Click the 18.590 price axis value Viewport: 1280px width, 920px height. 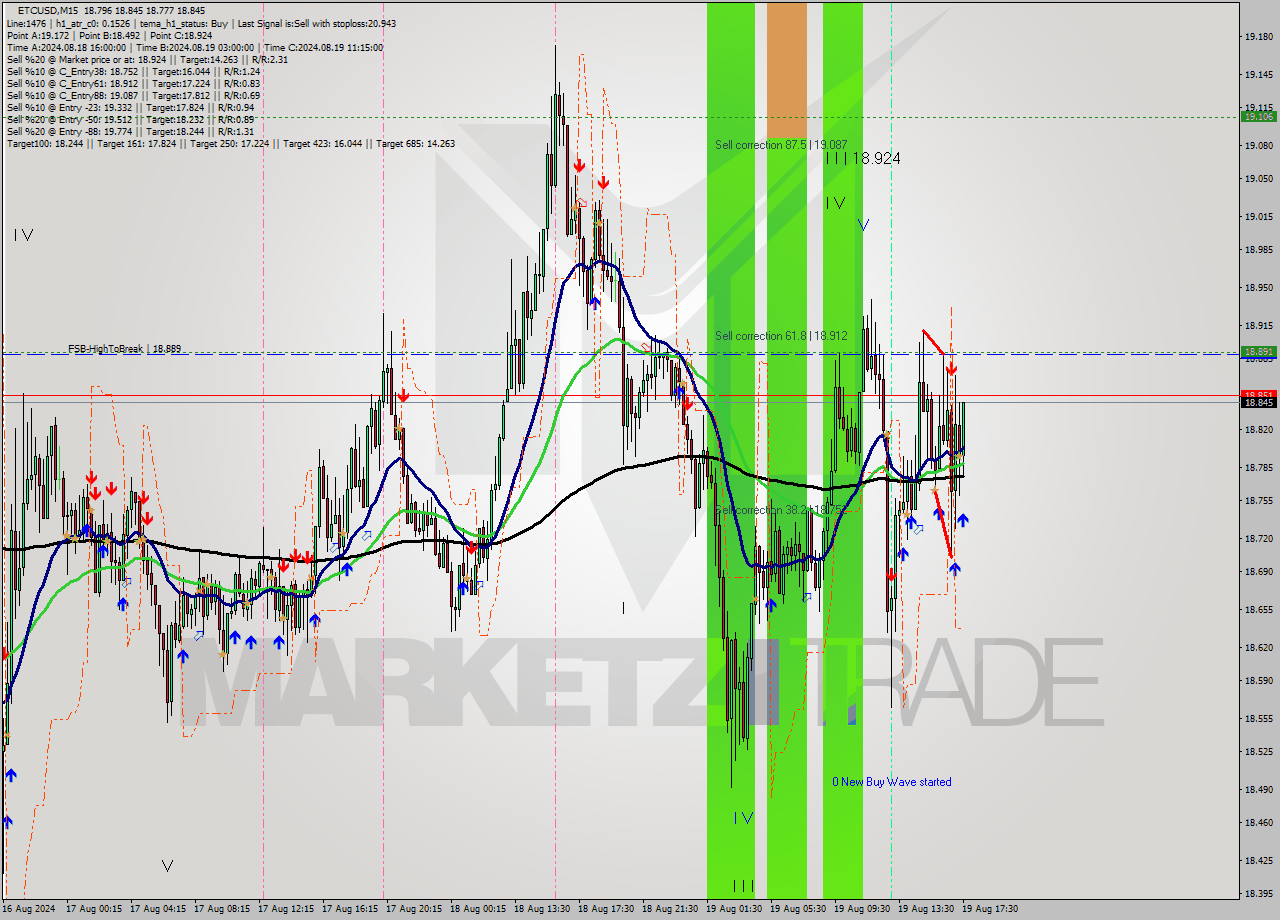pyautogui.click(x=1257, y=681)
